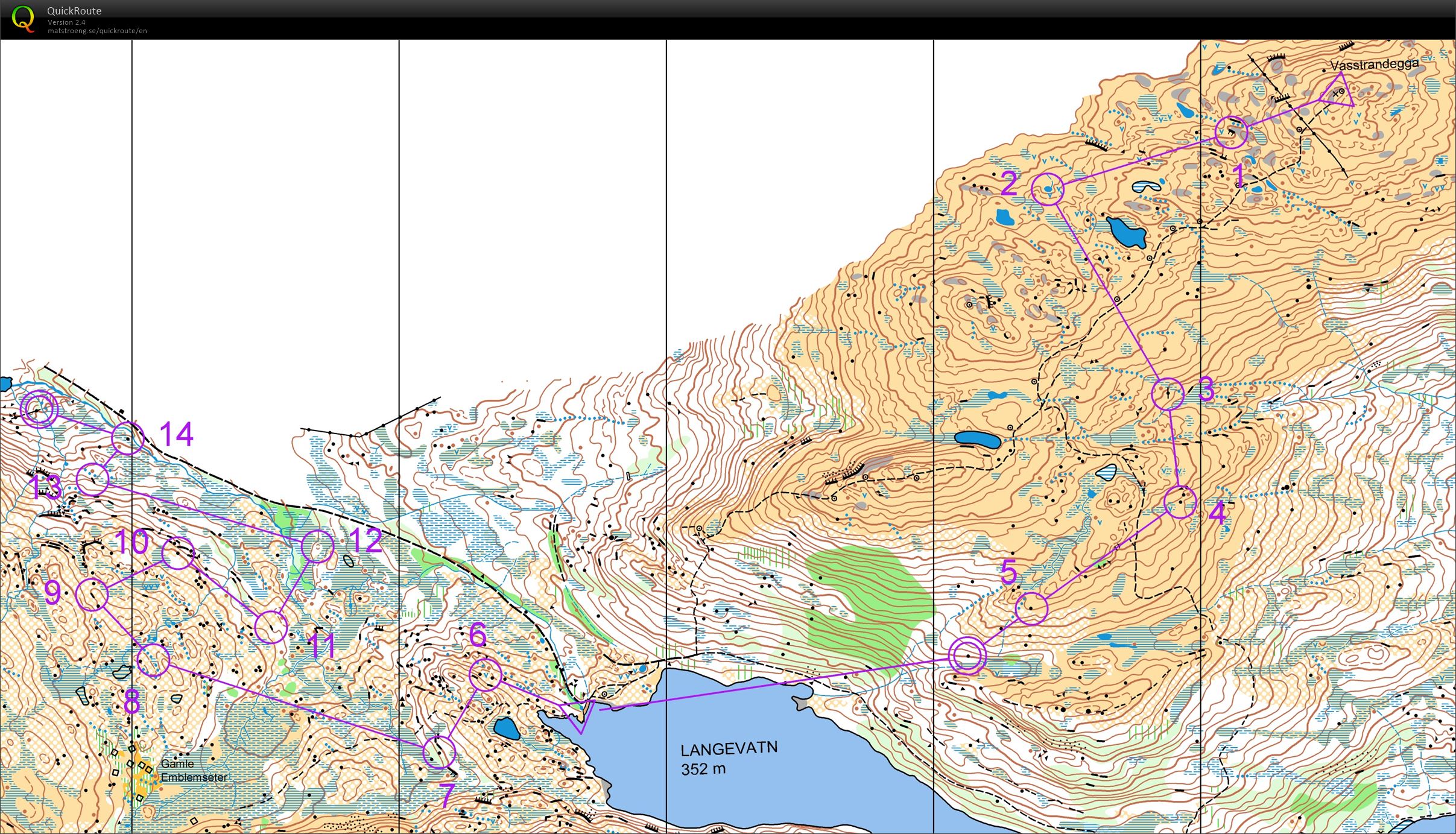Click the purple number 4 label
The image size is (1456, 834).
[x=1217, y=514]
